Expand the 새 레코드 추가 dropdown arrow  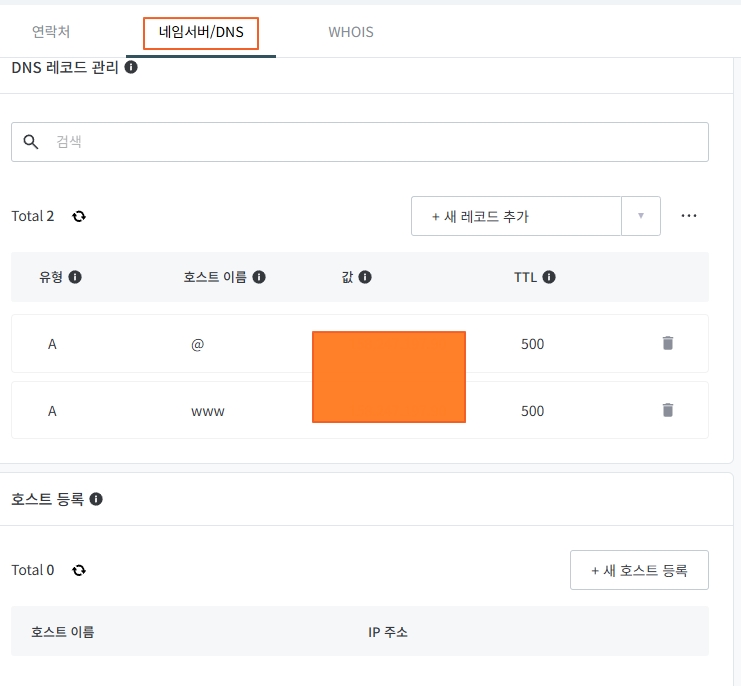pyautogui.click(x=641, y=216)
